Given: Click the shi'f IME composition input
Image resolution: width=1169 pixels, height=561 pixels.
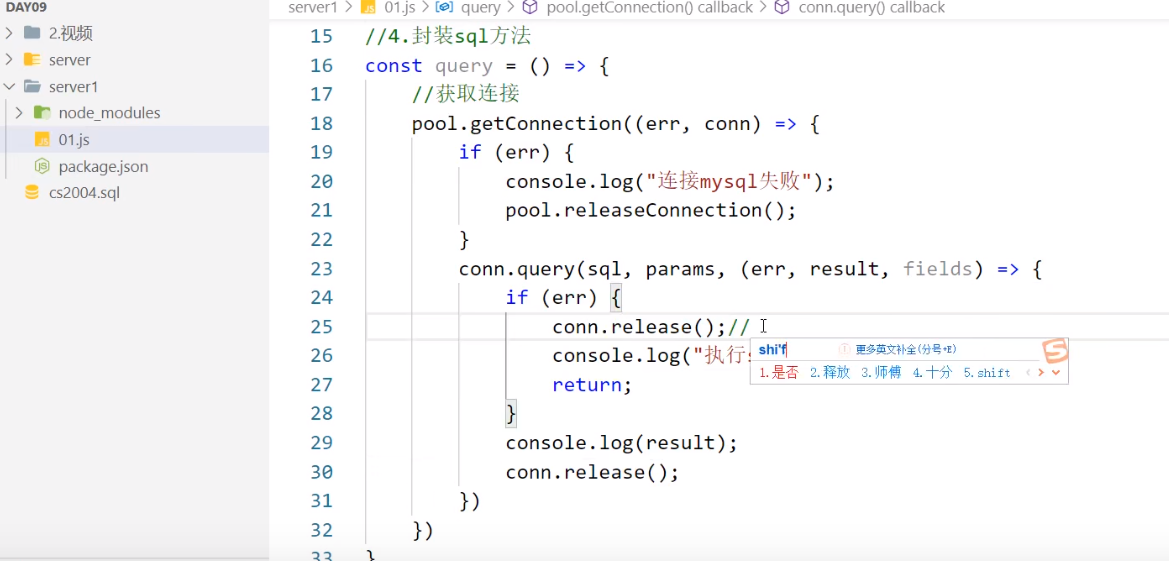Looking at the screenshot, I should [x=772, y=349].
